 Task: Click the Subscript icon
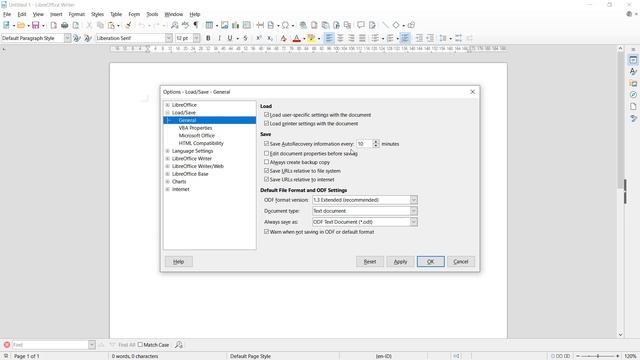click(270, 38)
